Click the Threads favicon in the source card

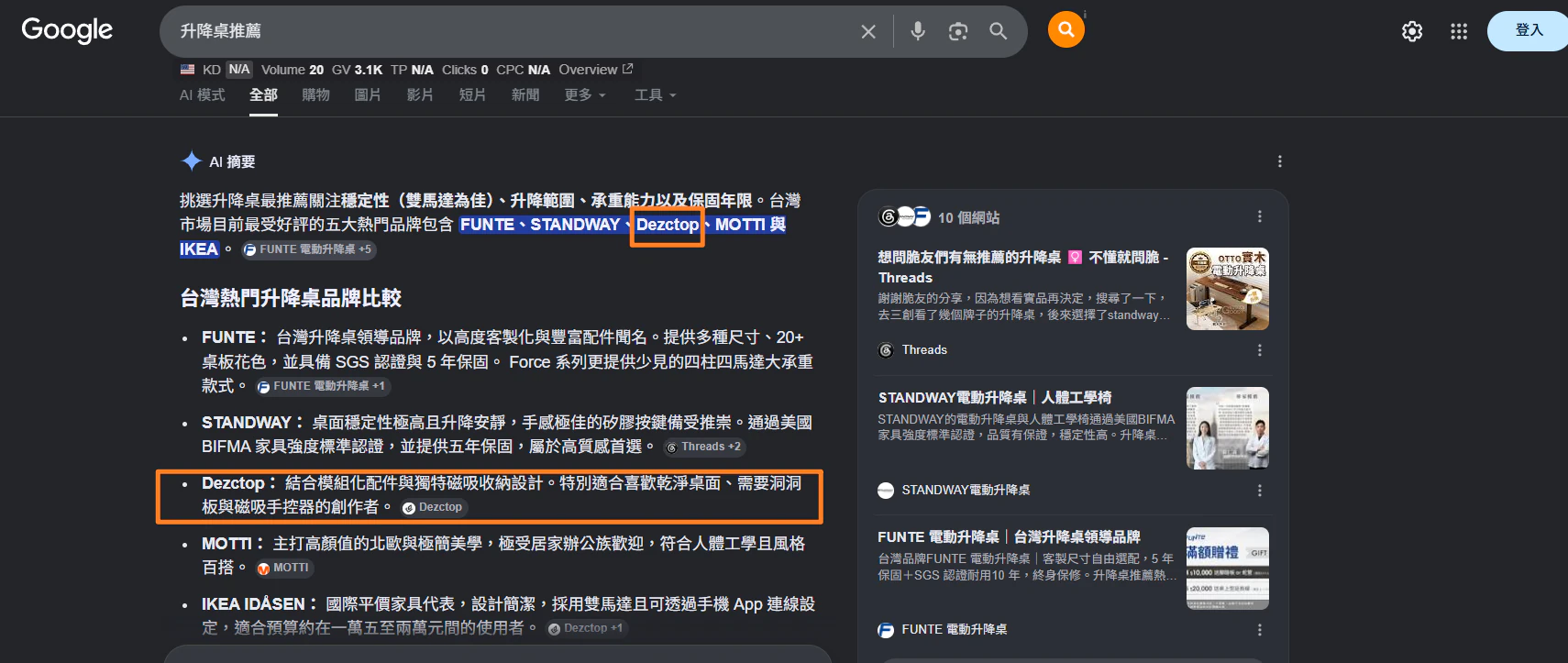[886, 350]
